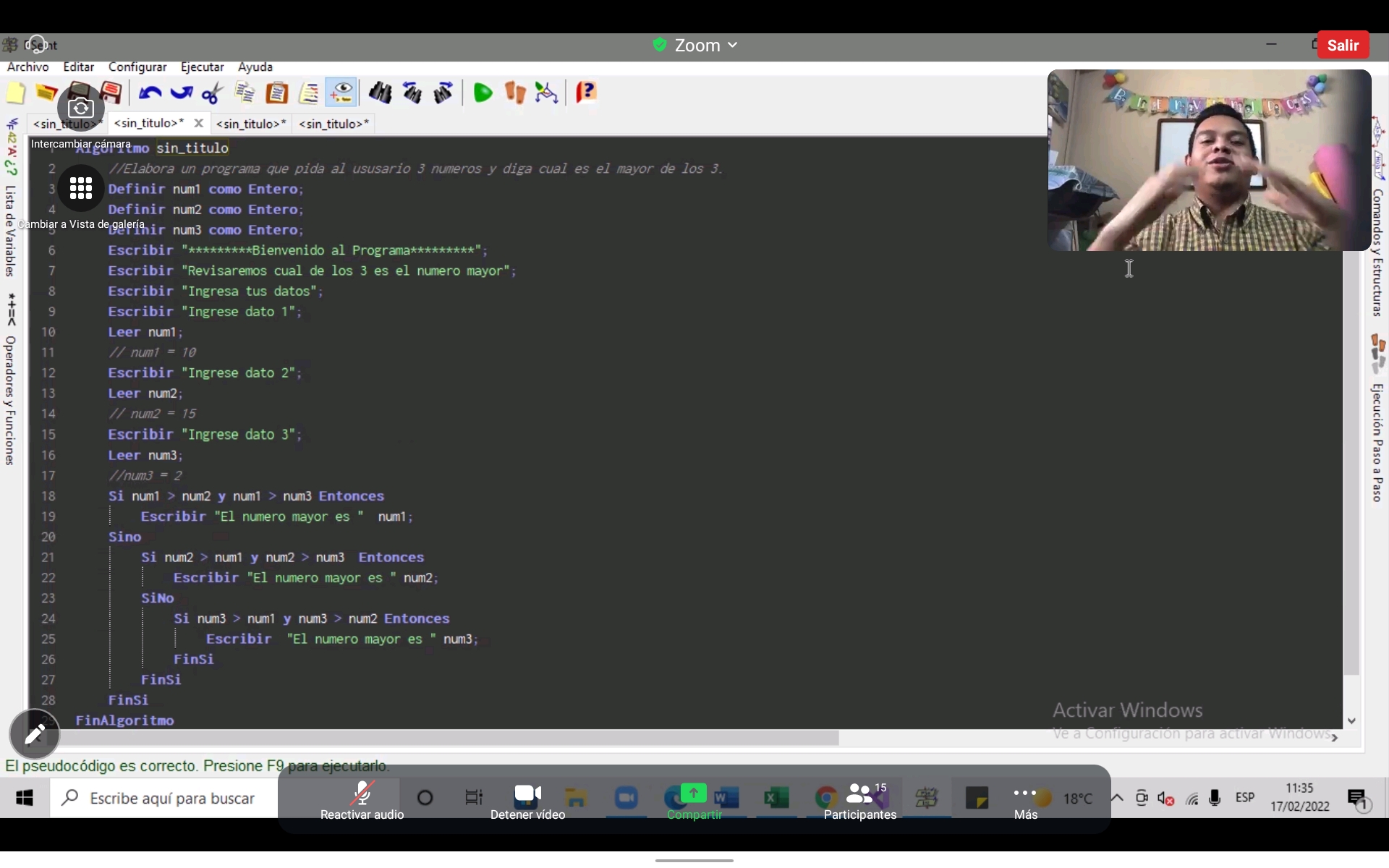Tap Cambiar a Vista de galería button

(81, 189)
